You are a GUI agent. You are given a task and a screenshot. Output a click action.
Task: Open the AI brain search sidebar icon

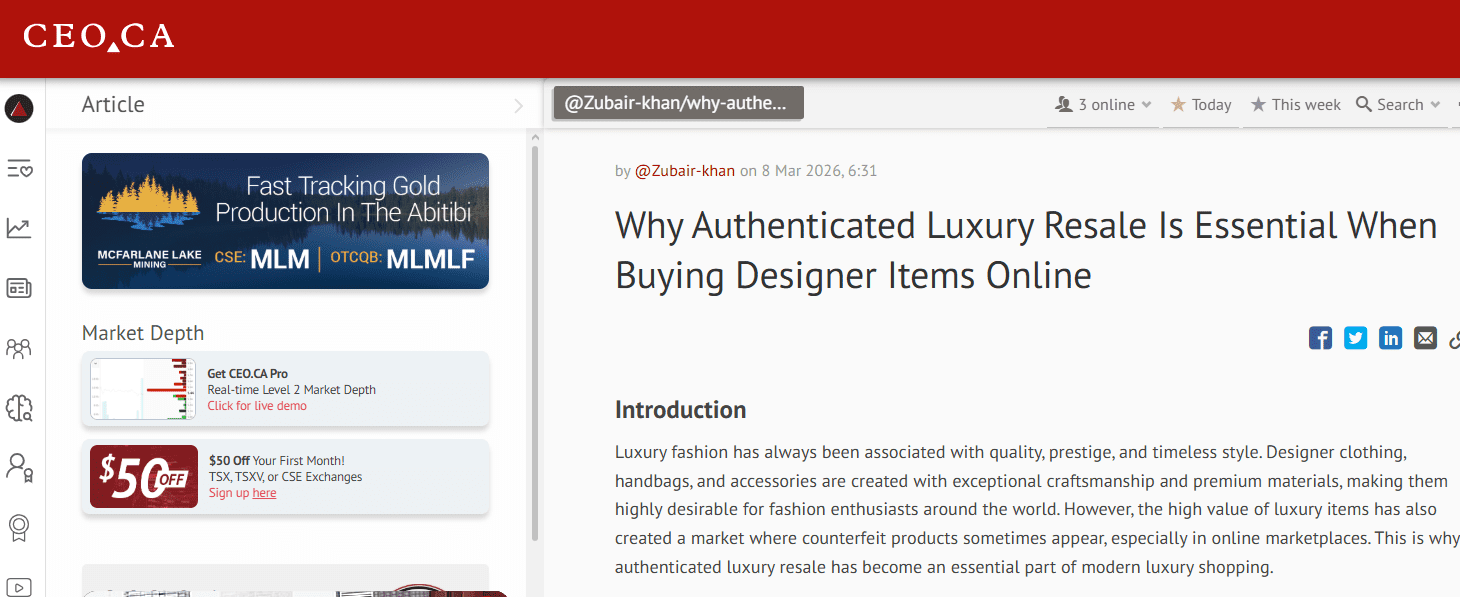click(x=19, y=407)
